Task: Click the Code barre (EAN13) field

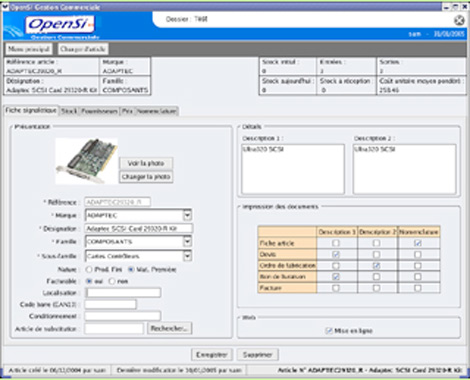Action: click(x=110, y=304)
